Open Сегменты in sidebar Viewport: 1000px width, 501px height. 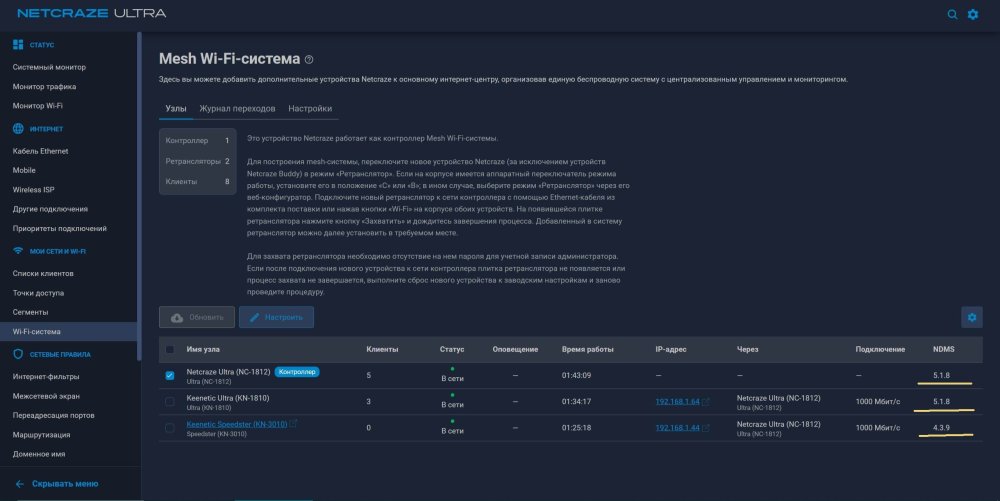point(30,312)
